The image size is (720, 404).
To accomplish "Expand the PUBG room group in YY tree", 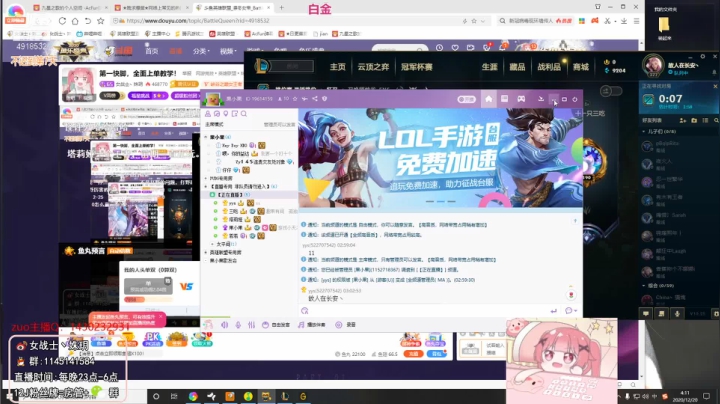I will [206, 178].
